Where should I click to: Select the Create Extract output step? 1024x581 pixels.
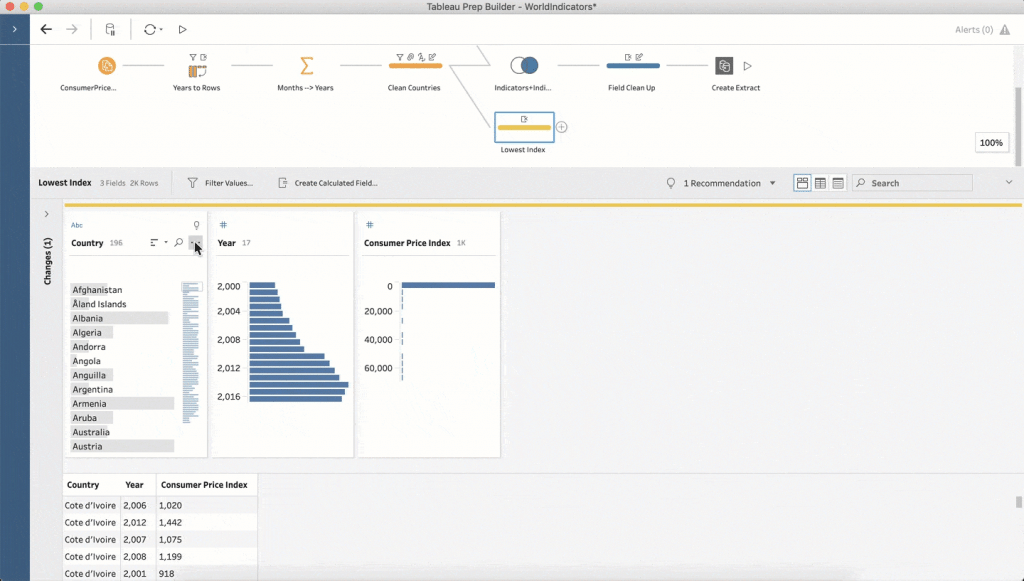pyautogui.click(x=724, y=65)
